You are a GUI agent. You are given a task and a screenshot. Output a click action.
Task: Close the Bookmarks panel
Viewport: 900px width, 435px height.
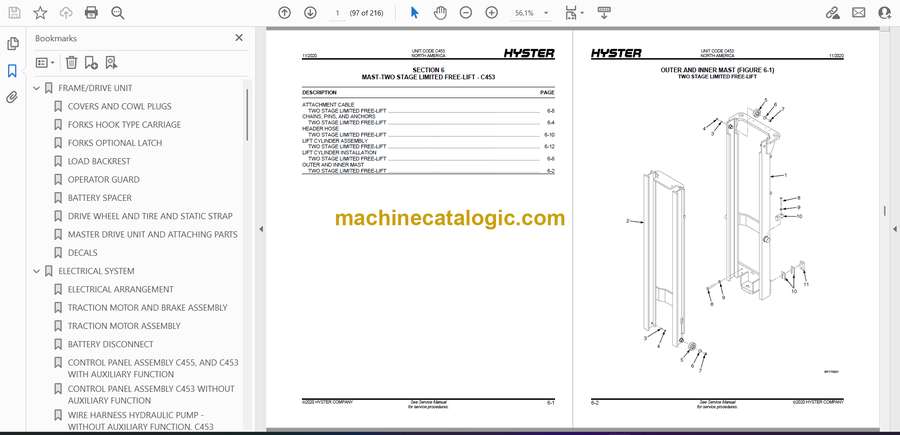tap(239, 38)
